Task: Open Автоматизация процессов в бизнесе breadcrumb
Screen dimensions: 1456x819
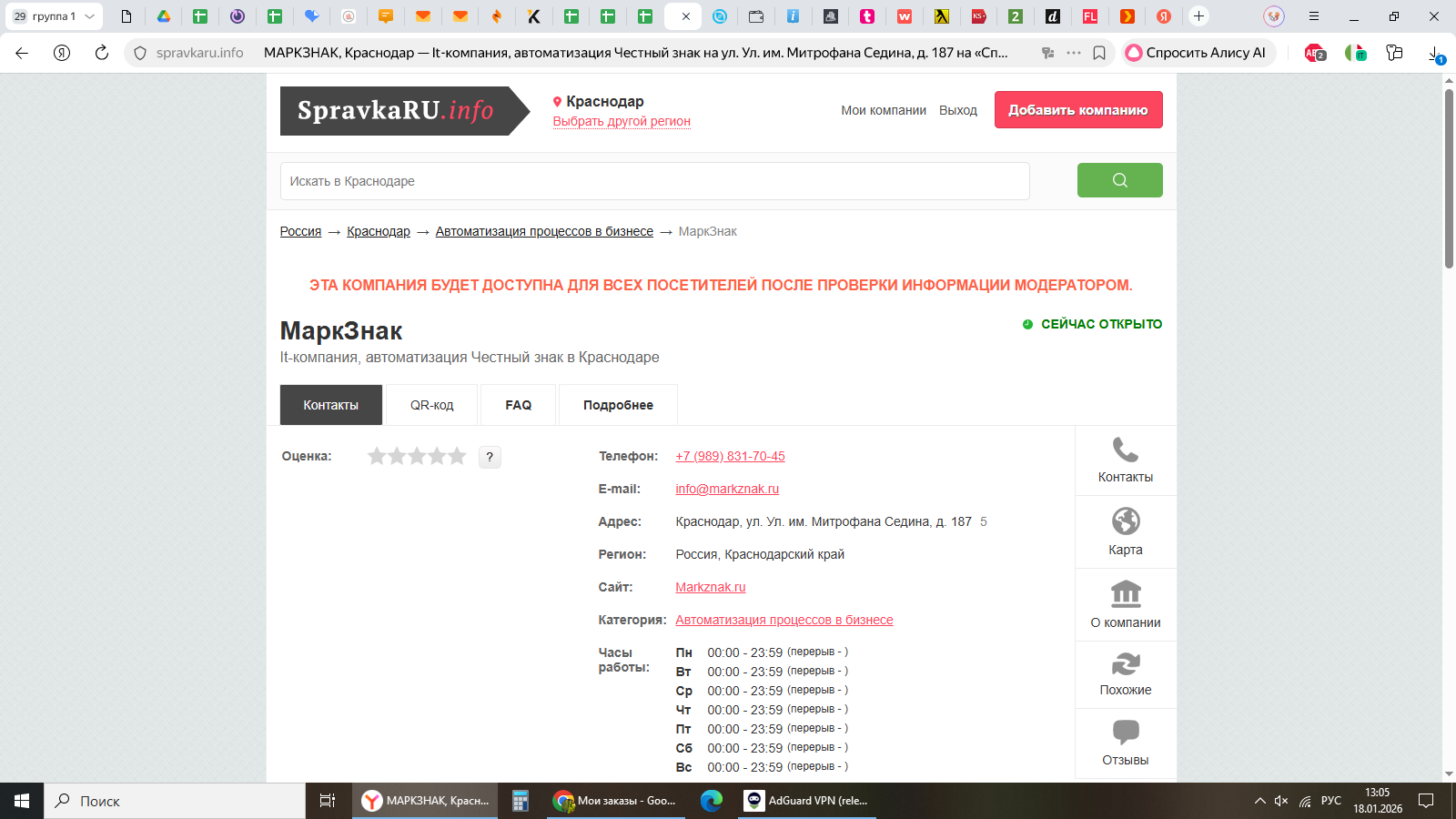Action: [544, 231]
